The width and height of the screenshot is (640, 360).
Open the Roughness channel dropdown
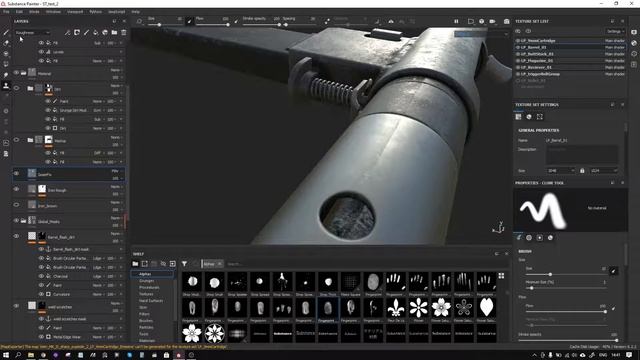point(33,32)
